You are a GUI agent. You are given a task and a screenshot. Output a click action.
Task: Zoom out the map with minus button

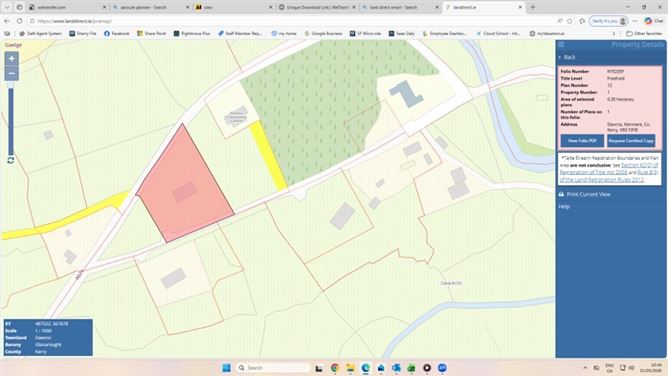(x=12, y=74)
